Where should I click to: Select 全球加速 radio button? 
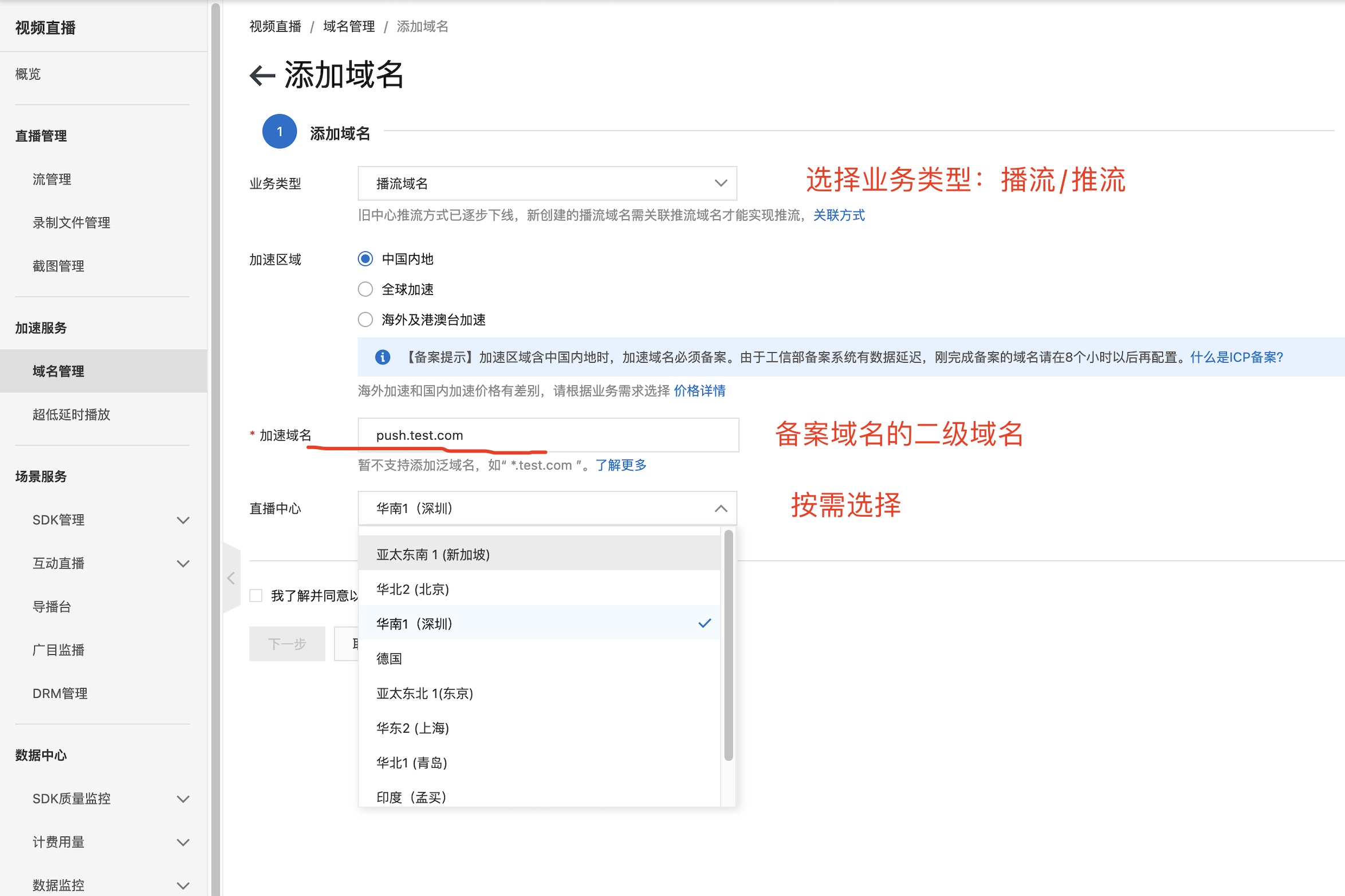(365, 289)
